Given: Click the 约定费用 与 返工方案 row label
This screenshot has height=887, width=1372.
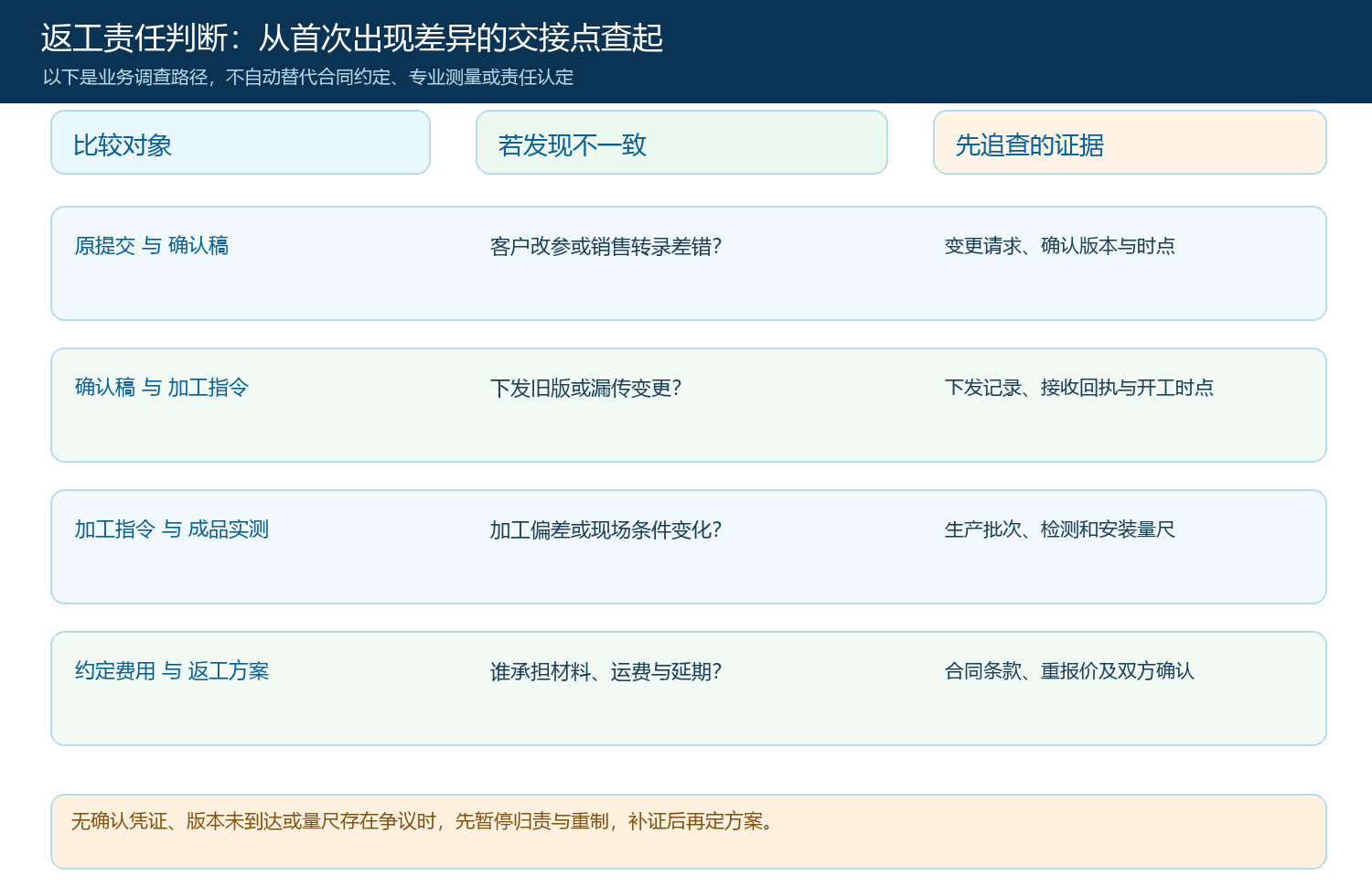Looking at the screenshot, I should 172,671.
